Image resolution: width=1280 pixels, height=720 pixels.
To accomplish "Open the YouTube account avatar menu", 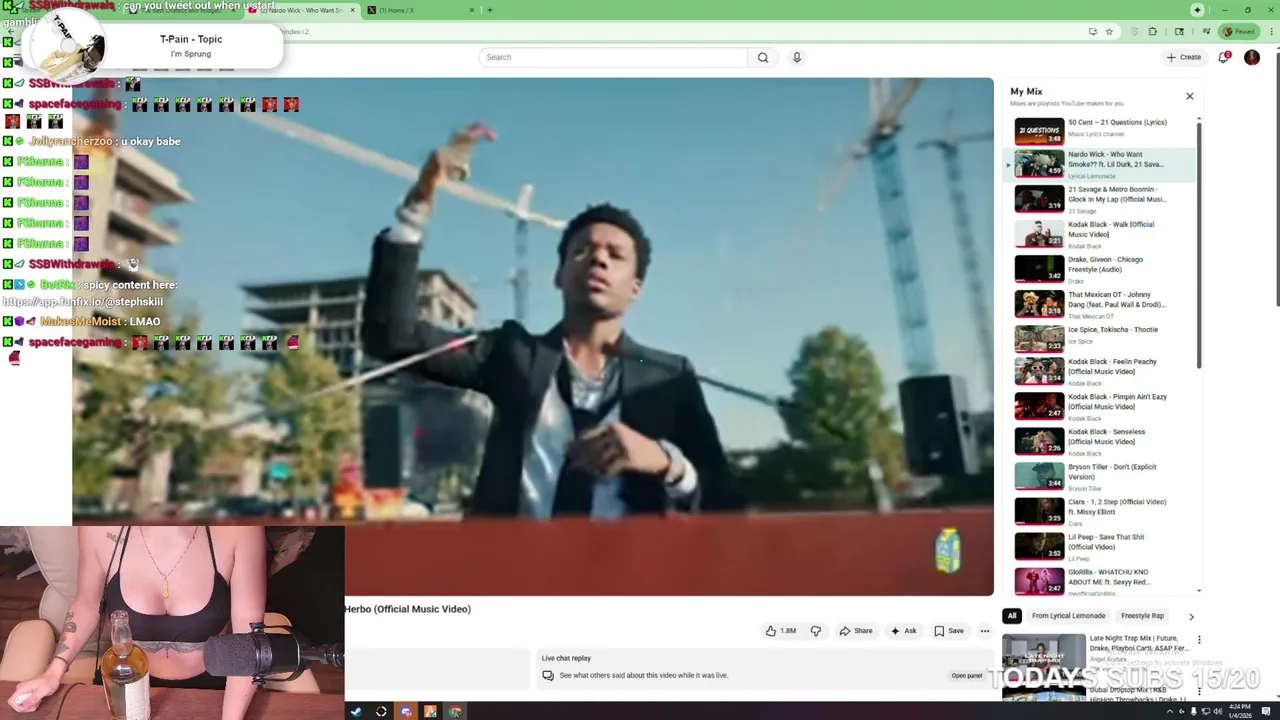I will point(1252,57).
